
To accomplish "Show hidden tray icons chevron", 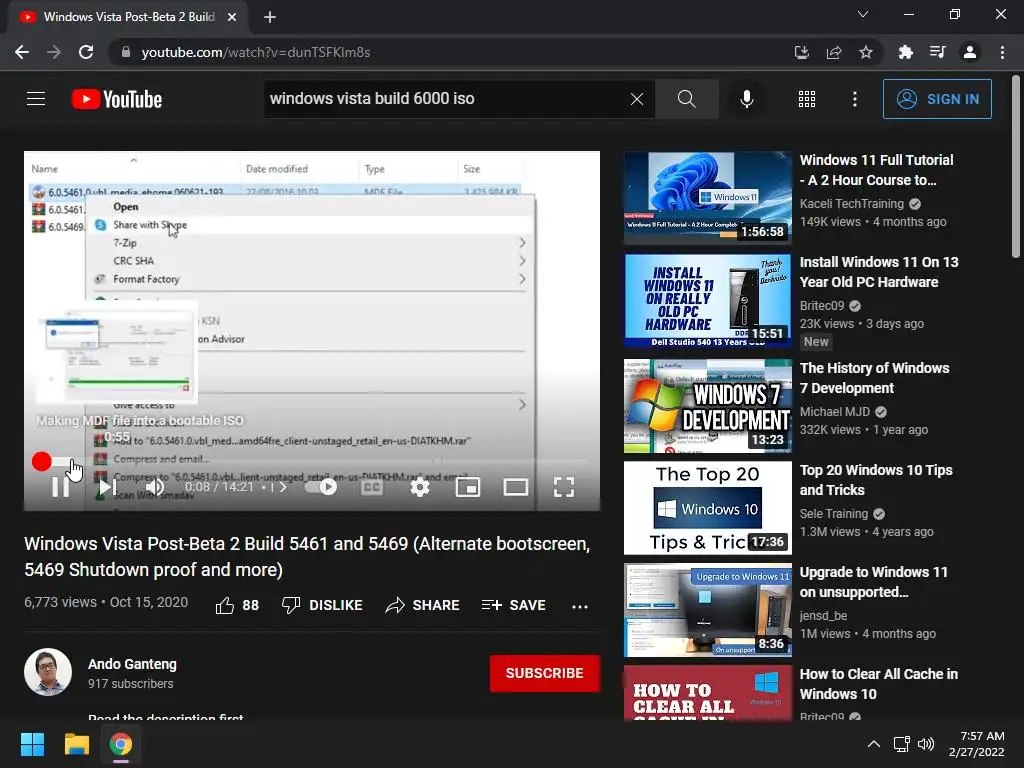I will [873, 744].
